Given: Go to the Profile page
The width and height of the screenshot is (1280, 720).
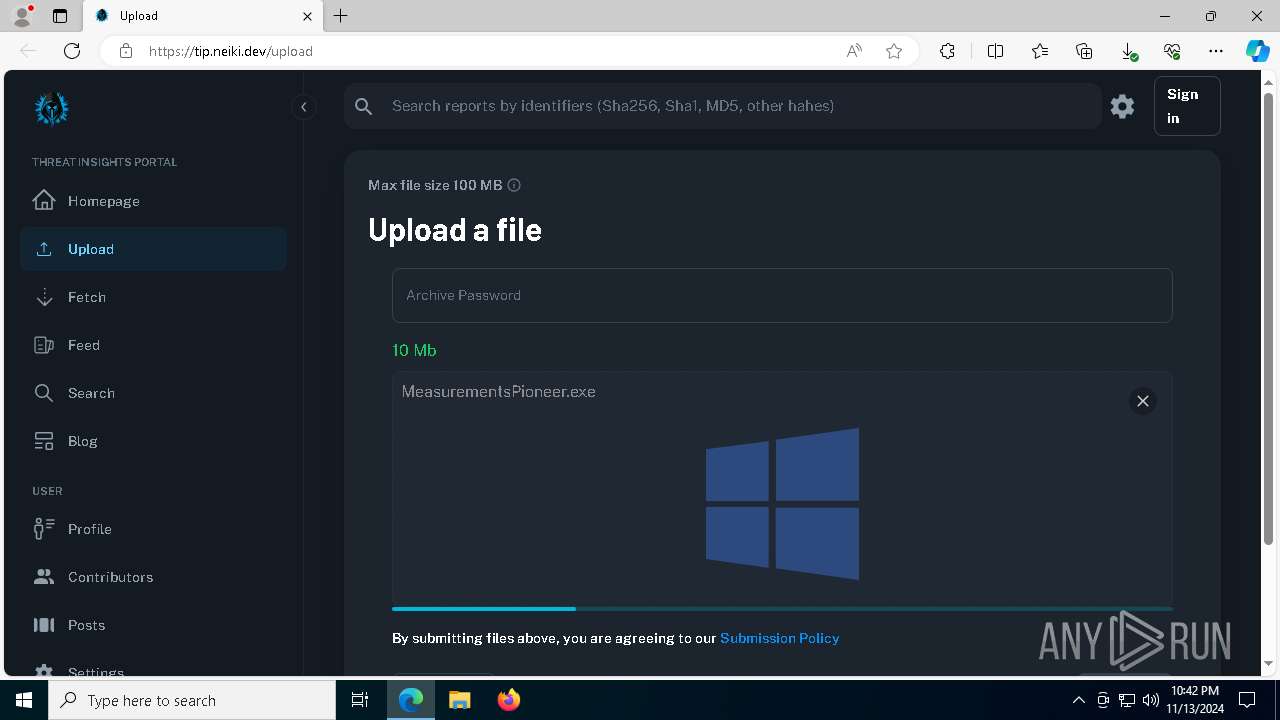Looking at the screenshot, I should 153,529.
